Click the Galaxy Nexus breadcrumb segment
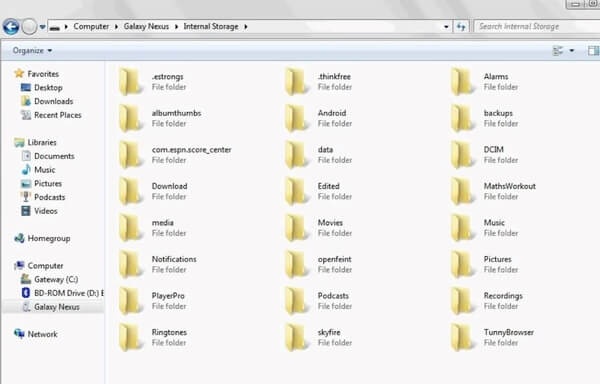 (146, 26)
